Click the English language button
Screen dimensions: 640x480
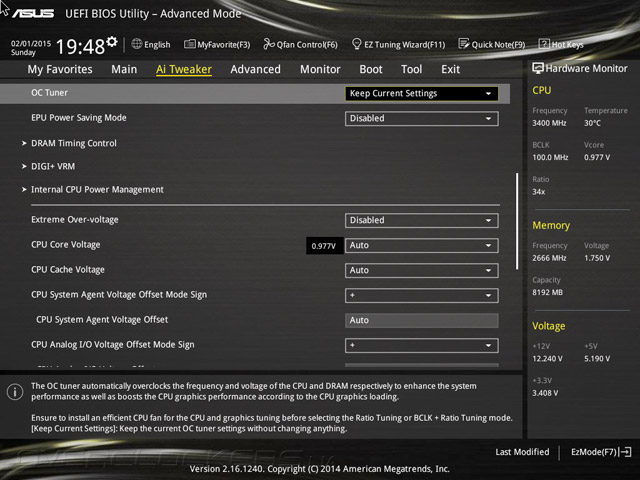click(x=157, y=44)
